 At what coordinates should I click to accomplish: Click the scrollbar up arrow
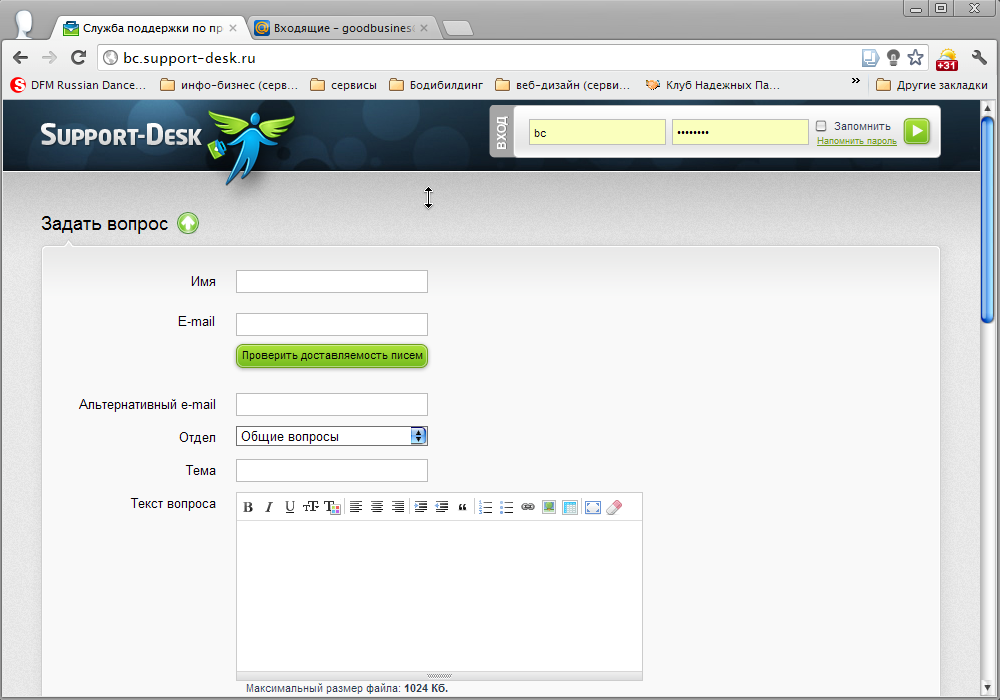pos(987,106)
